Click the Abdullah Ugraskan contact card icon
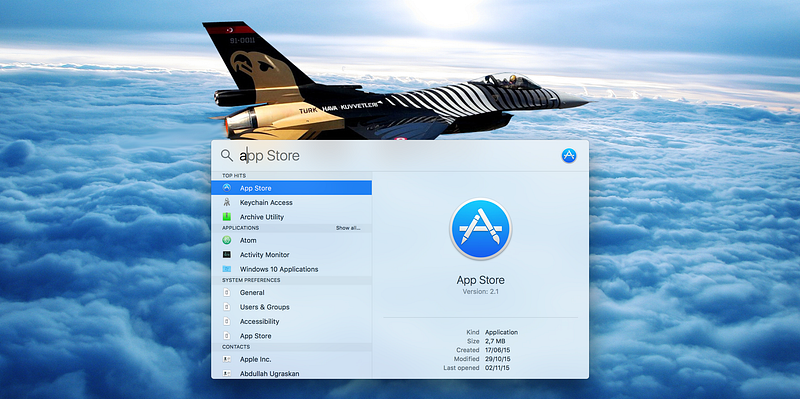Image resolution: width=800 pixels, height=399 pixels. pos(227,373)
